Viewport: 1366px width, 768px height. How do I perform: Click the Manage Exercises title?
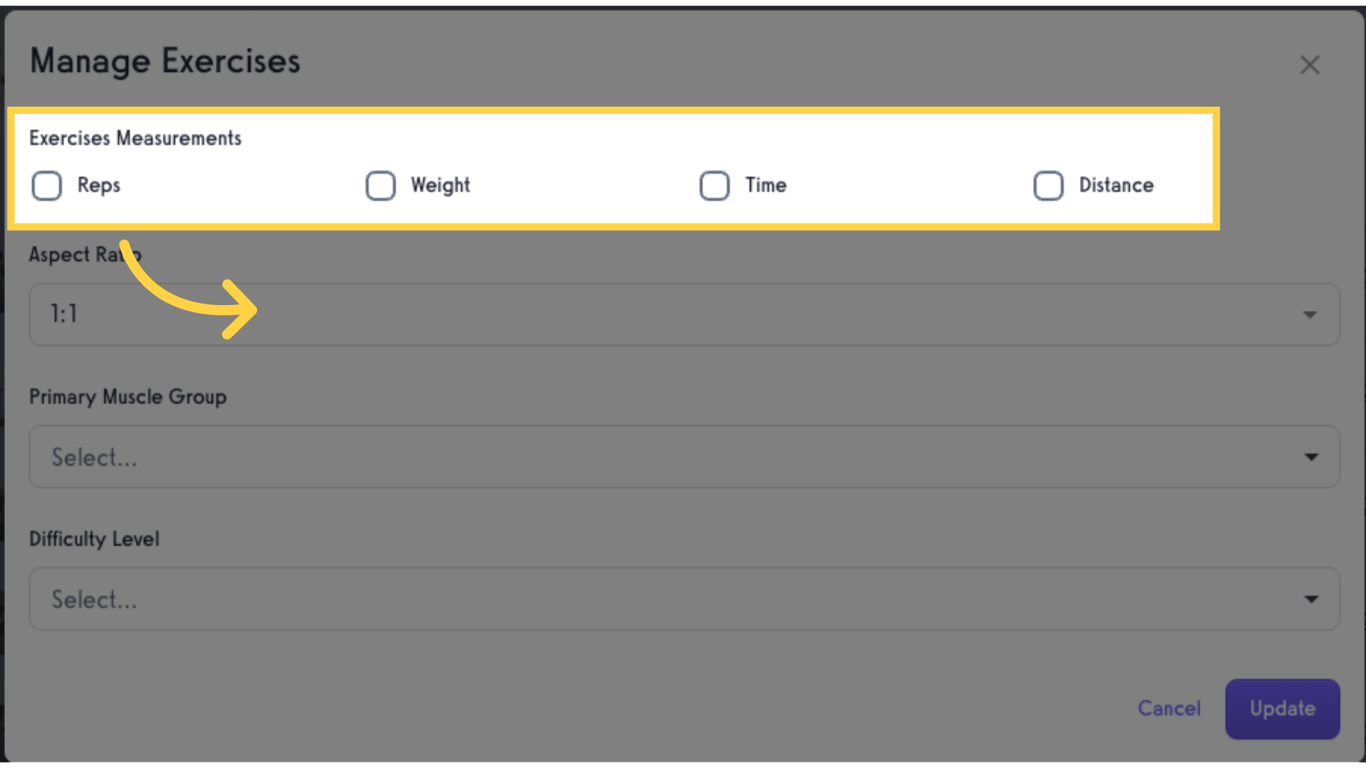164,61
